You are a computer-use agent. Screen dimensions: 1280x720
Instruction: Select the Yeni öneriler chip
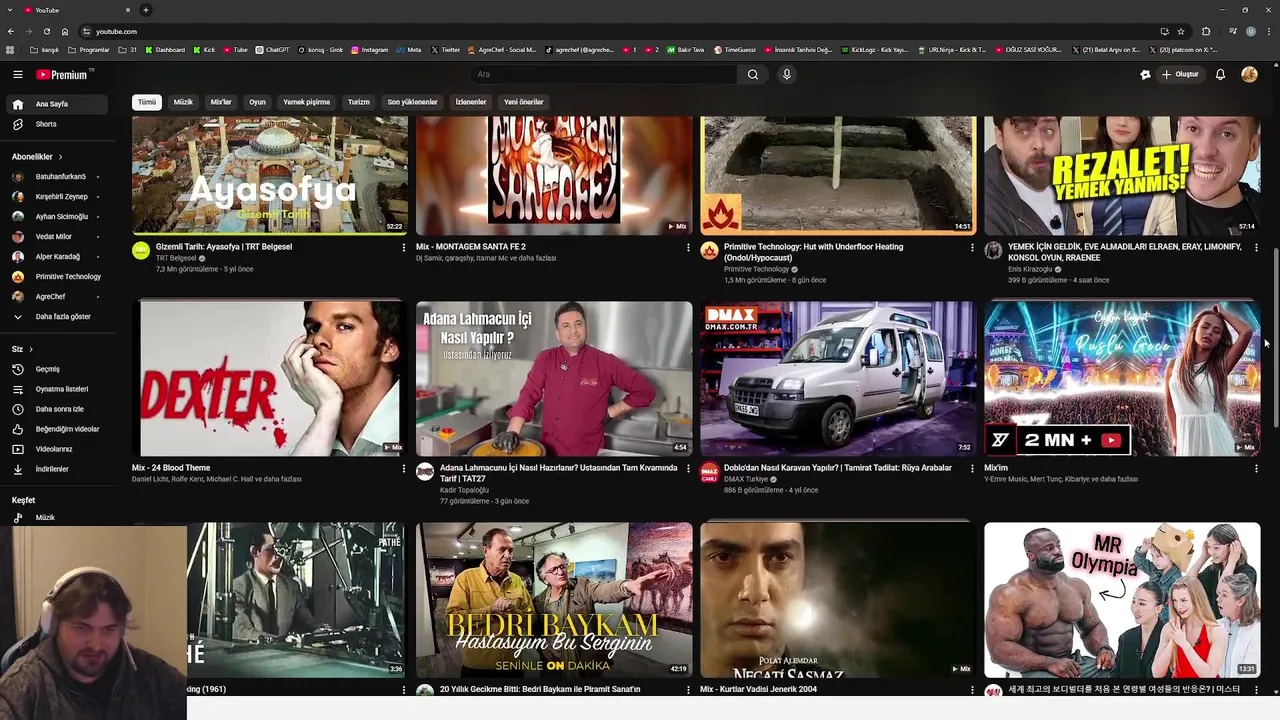[523, 102]
